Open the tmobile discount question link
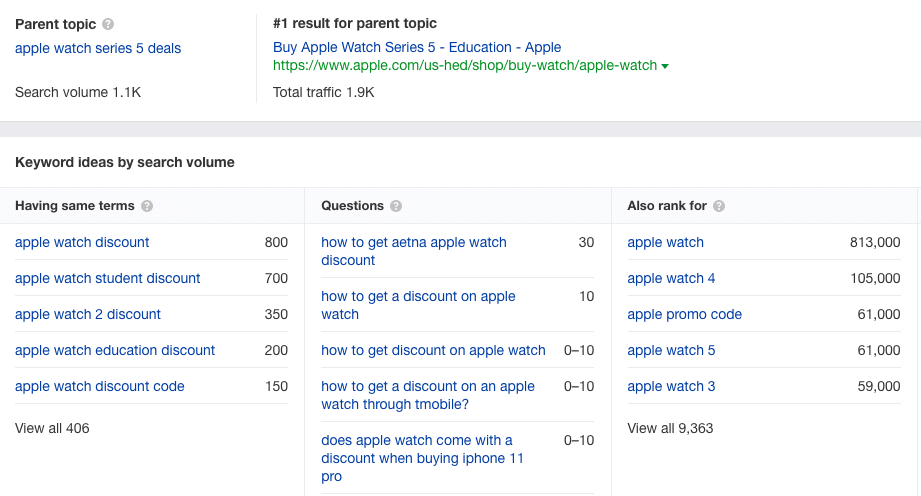921x496 pixels. 428,395
